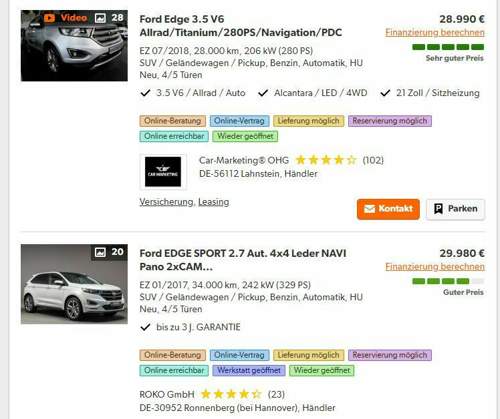Open the Ford Edge 3.5 V6 listing title
Screen dimensions: 500x419
[x=241, y=26]
